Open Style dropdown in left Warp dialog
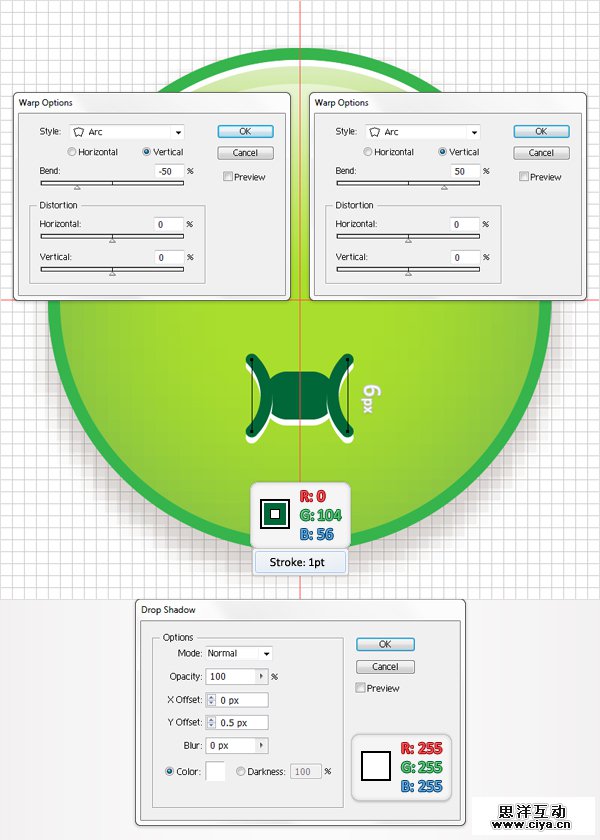Image resolution: width=600 pixels, height=840 pixels. tap(178, 132)
